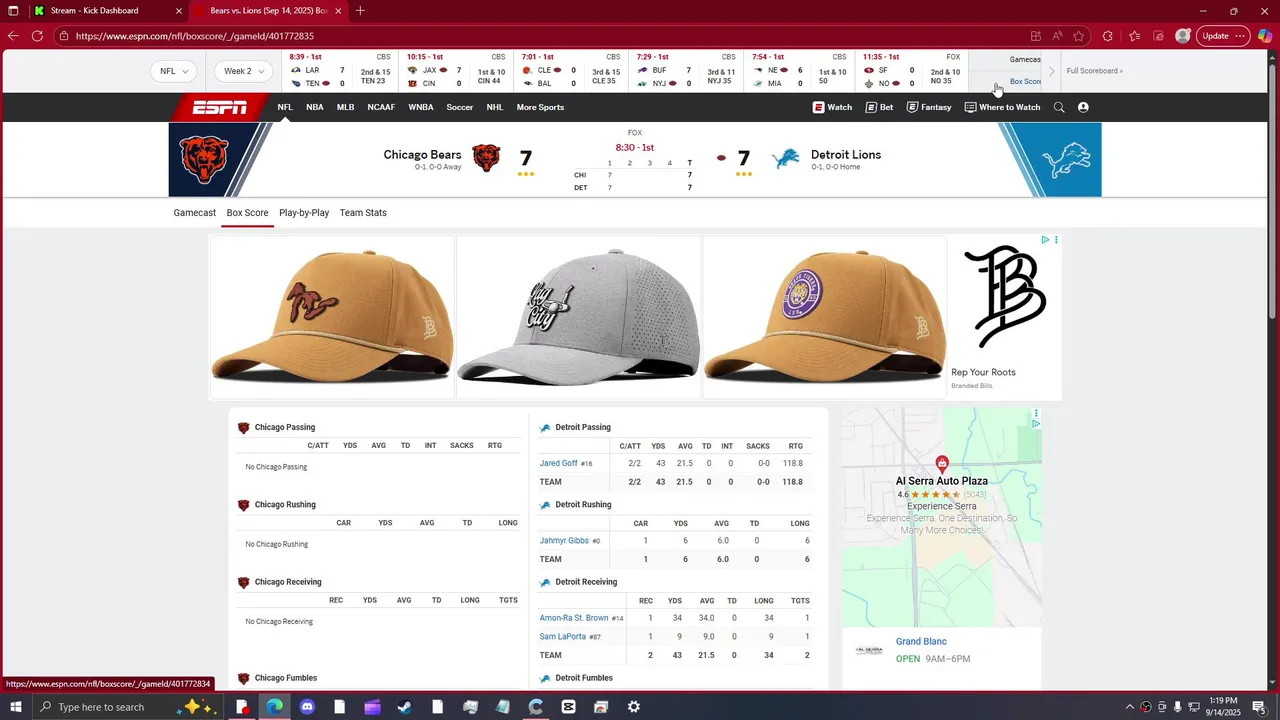1280x720 pixels.
Task: Advance scoreboard with right chevron arrow
Action: (x=1051, y=71)
